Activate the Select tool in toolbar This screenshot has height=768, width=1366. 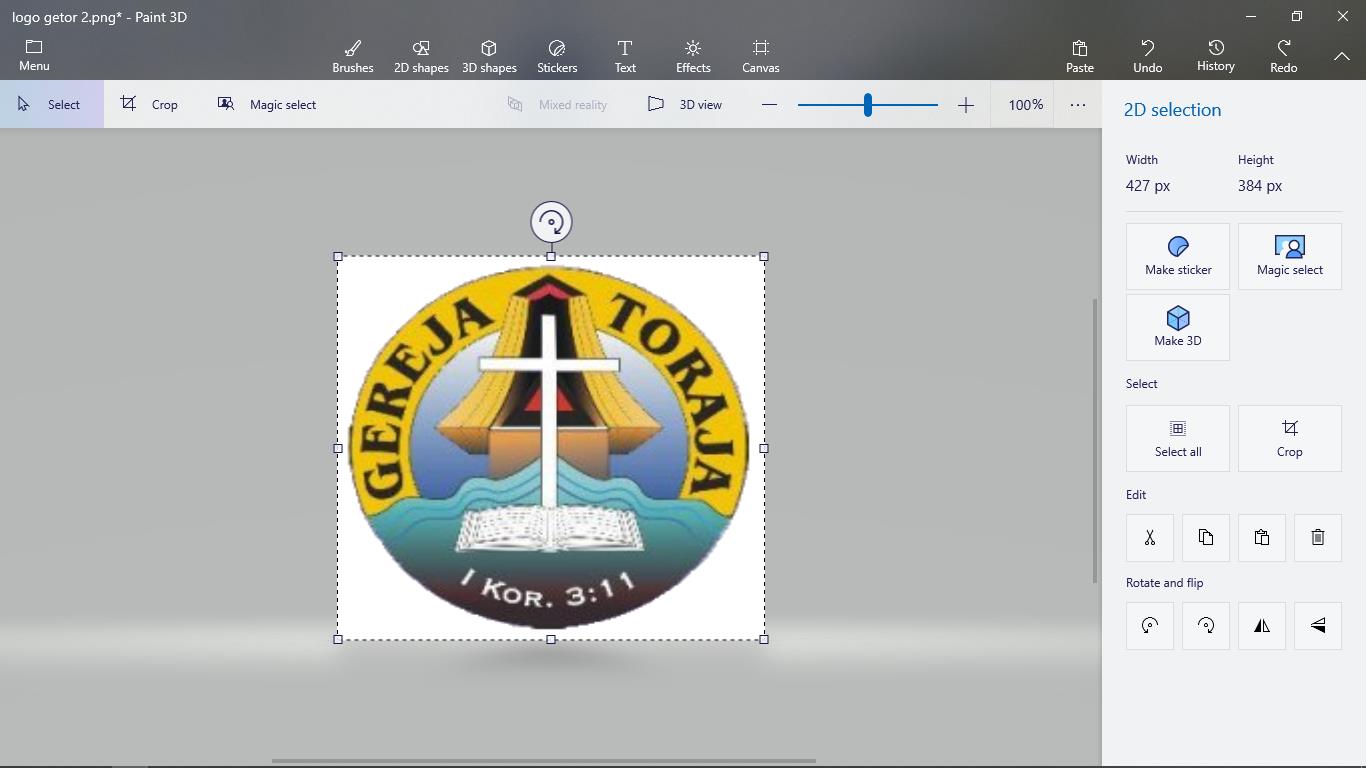click(x=50, y=104)
